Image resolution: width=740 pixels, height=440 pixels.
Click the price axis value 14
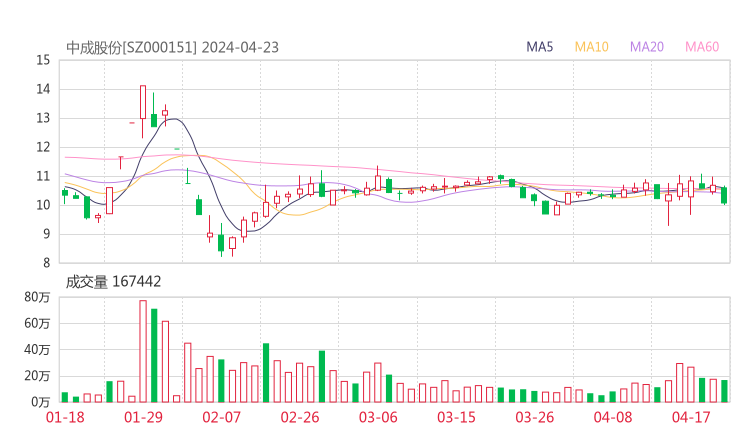[x=43, y=89]
